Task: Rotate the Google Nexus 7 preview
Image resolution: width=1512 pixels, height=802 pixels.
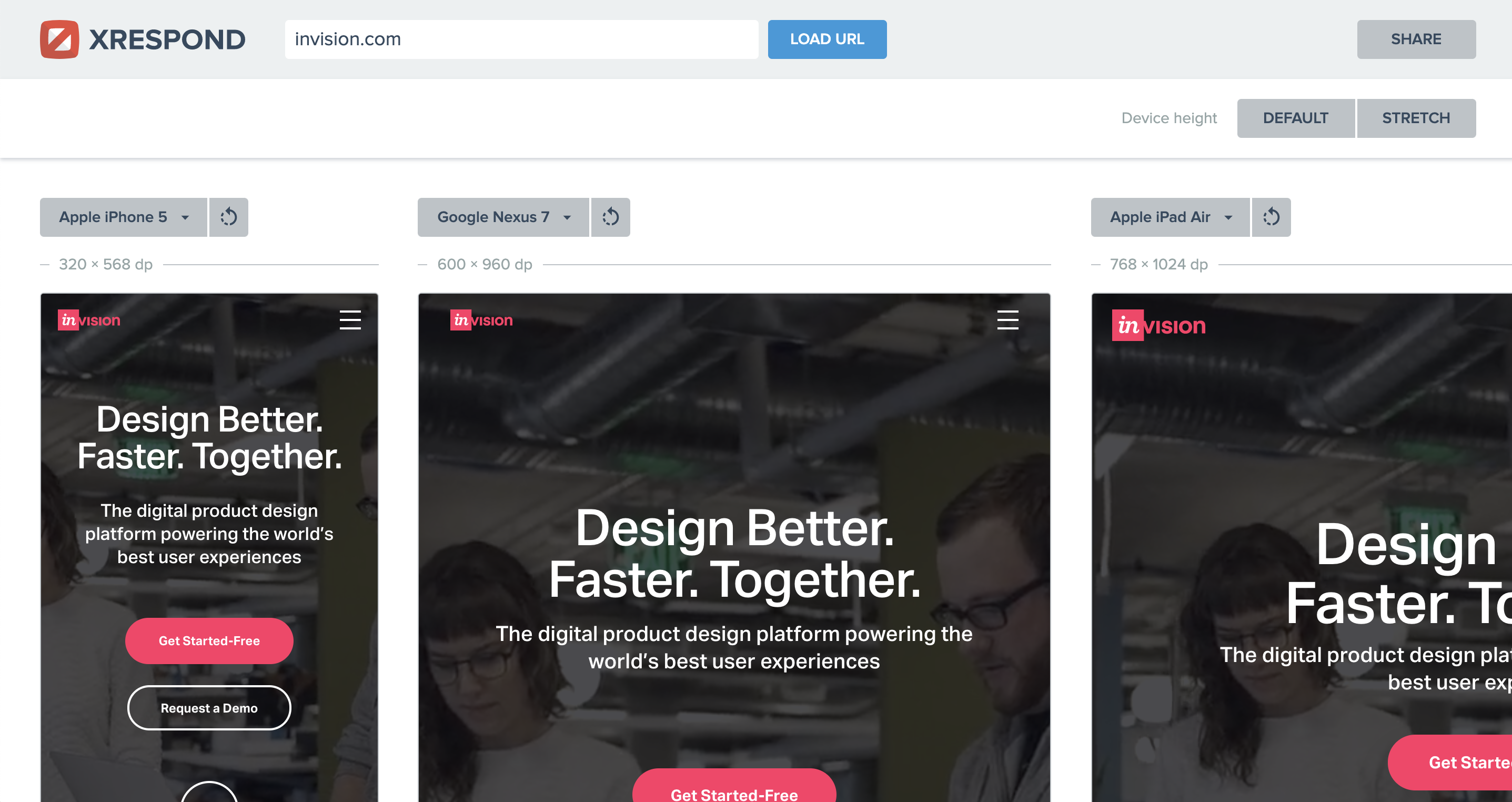Action: click(610, 217)
